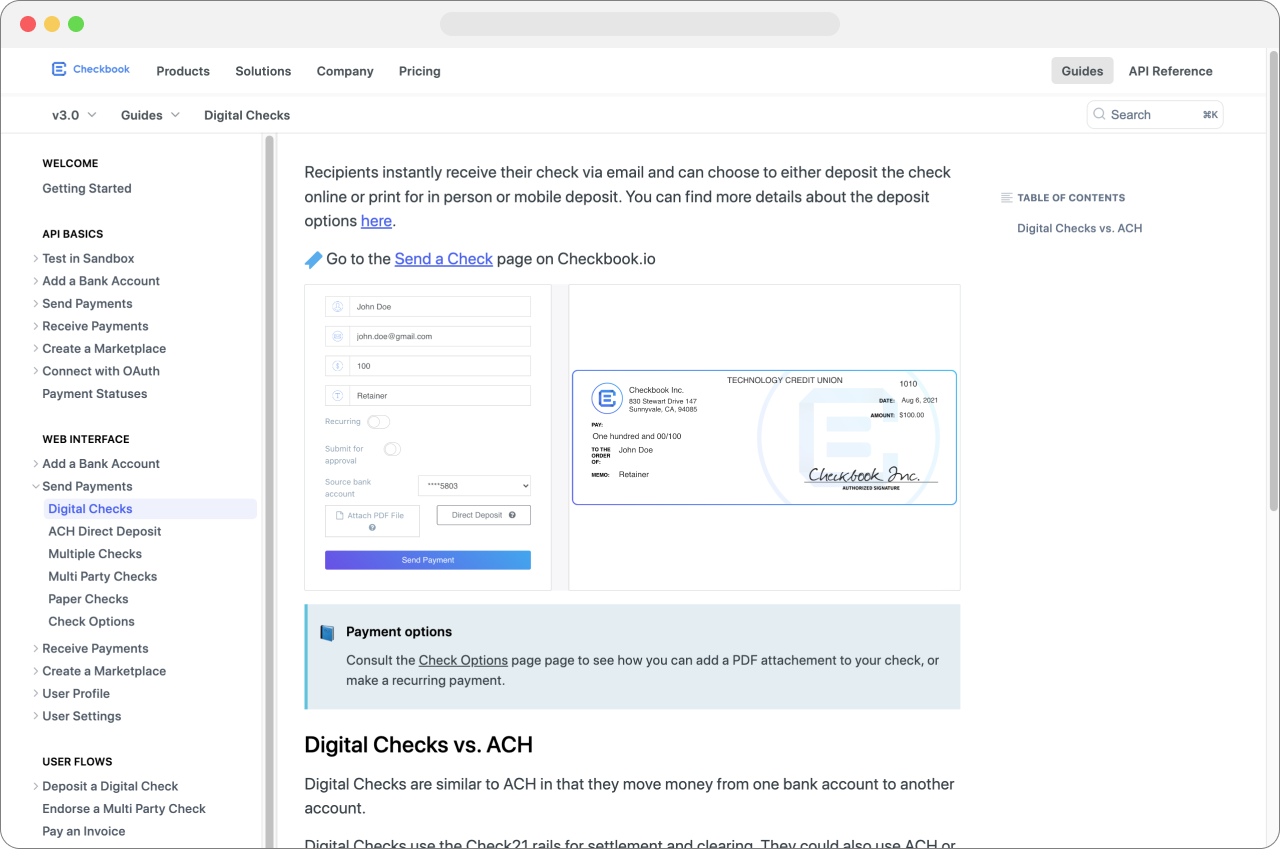Screen dimensions: 1280x850
Task: Expand Create a Marketplace under API Basics
Action: [x=36, y=349]
